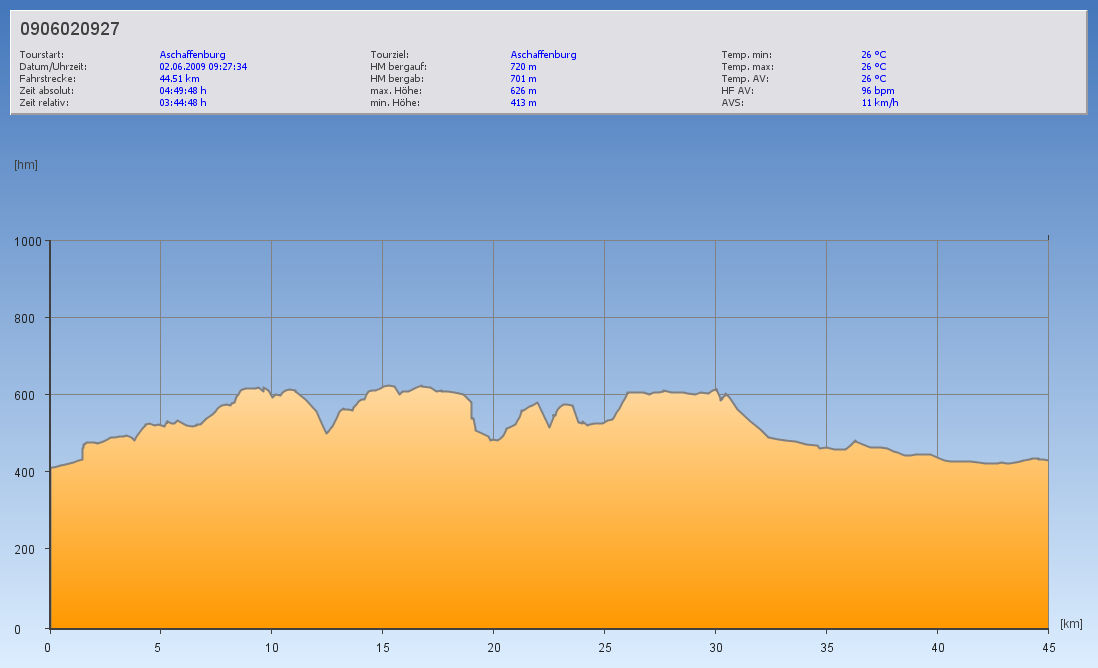Image resolution: width=1098 pixels, height=668 pixels.
Task: Select the Zeit absolut value 04:49:48 h
Action: click(x=183, y=91)
